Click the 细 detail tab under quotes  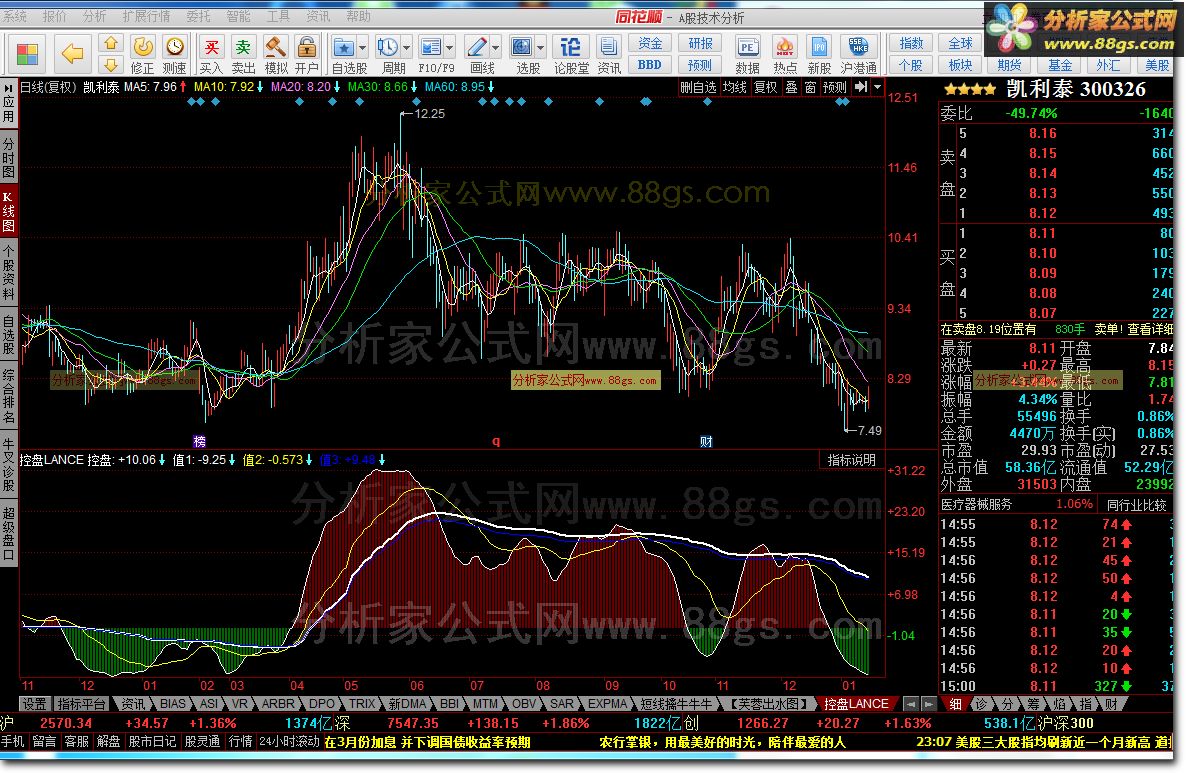955,704
